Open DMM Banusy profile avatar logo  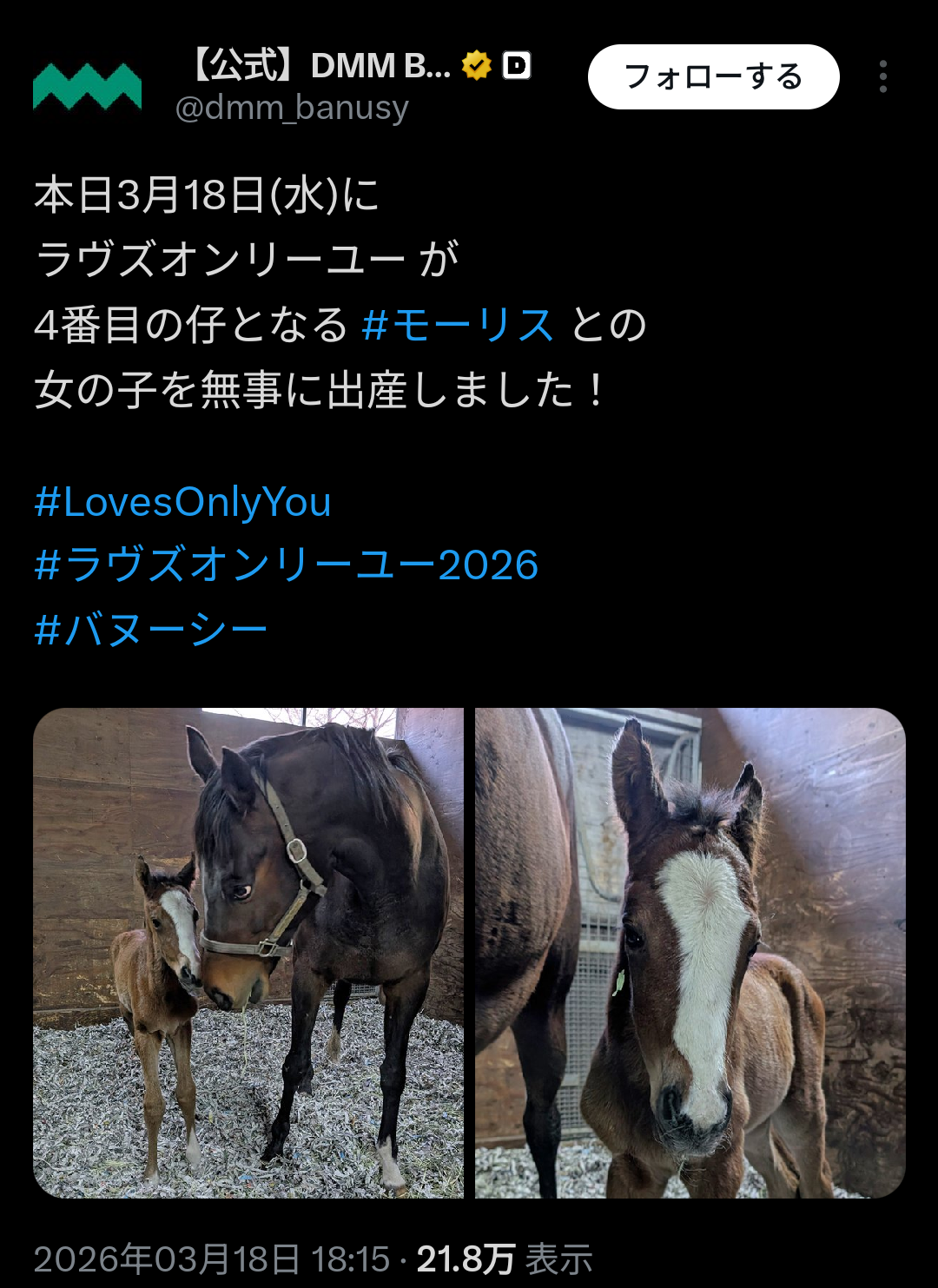click(87, 87)
